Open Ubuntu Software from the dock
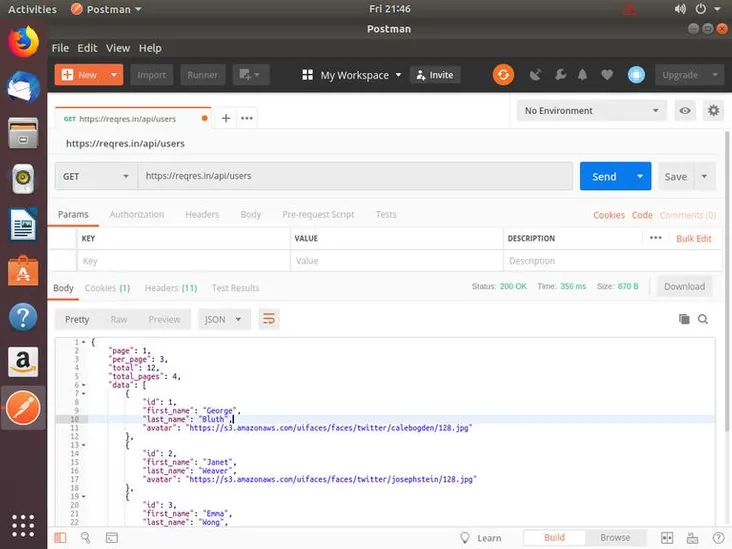The height and width of the screenshot is (549, 732). point(23,270)
